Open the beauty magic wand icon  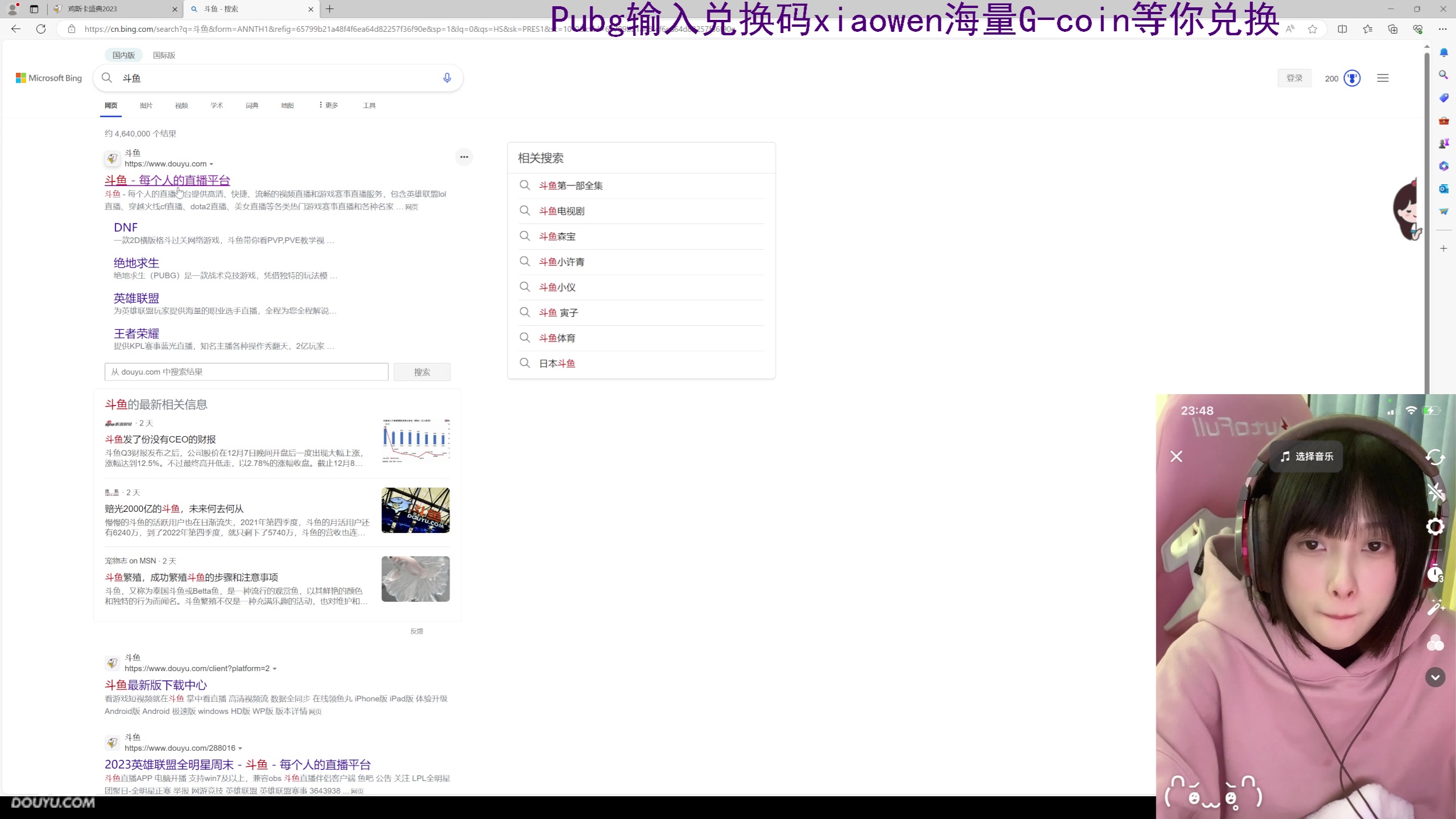pyautogui.click(x=1436, y=607)
